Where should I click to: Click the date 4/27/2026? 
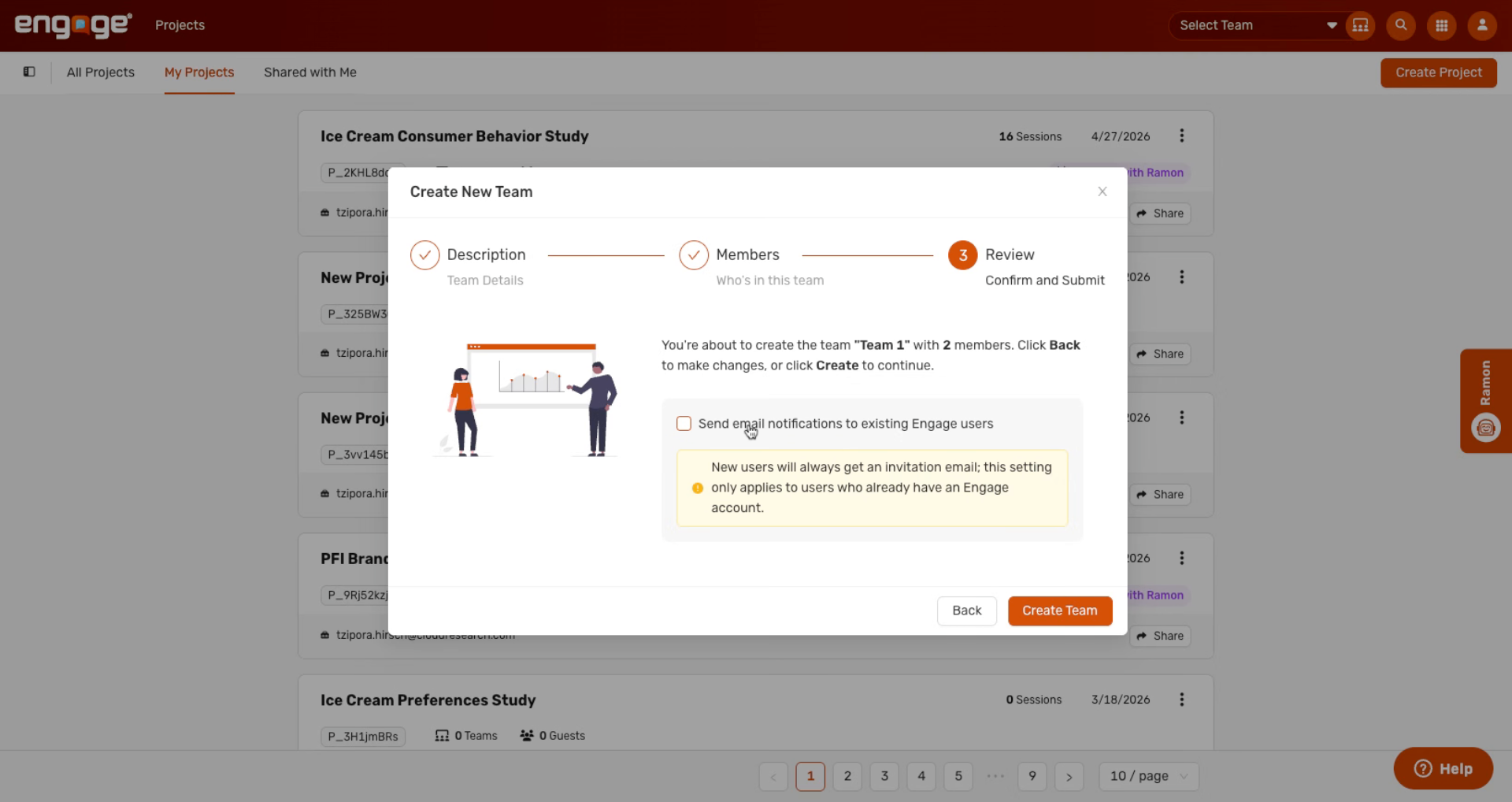1121,136
